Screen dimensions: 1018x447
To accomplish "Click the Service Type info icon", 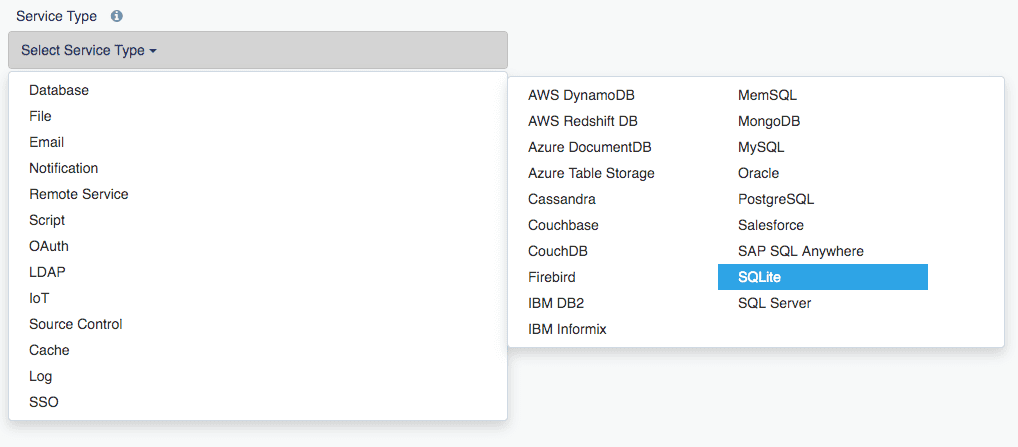I will pos(117,17).
